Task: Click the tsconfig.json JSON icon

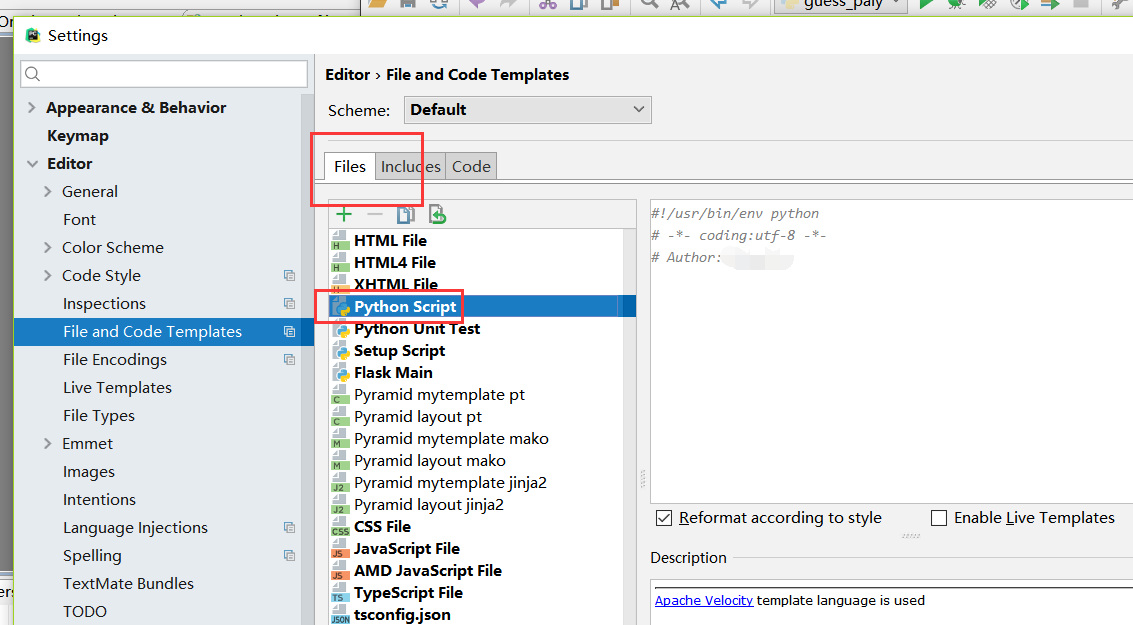Action: [340, 615]
